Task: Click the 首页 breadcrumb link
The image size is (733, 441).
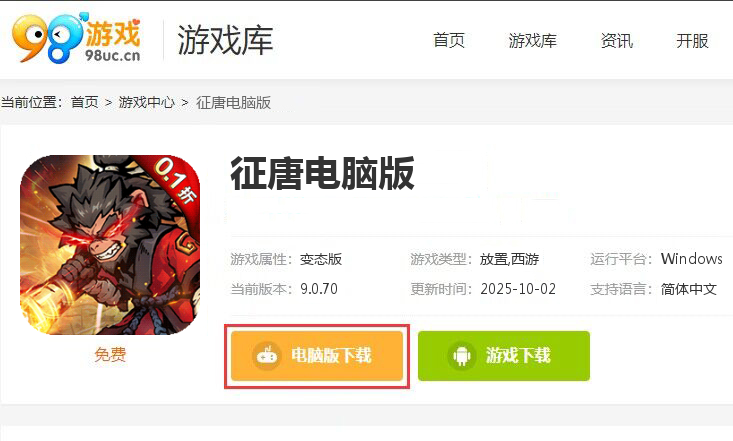Action: [x=85, y=102]
